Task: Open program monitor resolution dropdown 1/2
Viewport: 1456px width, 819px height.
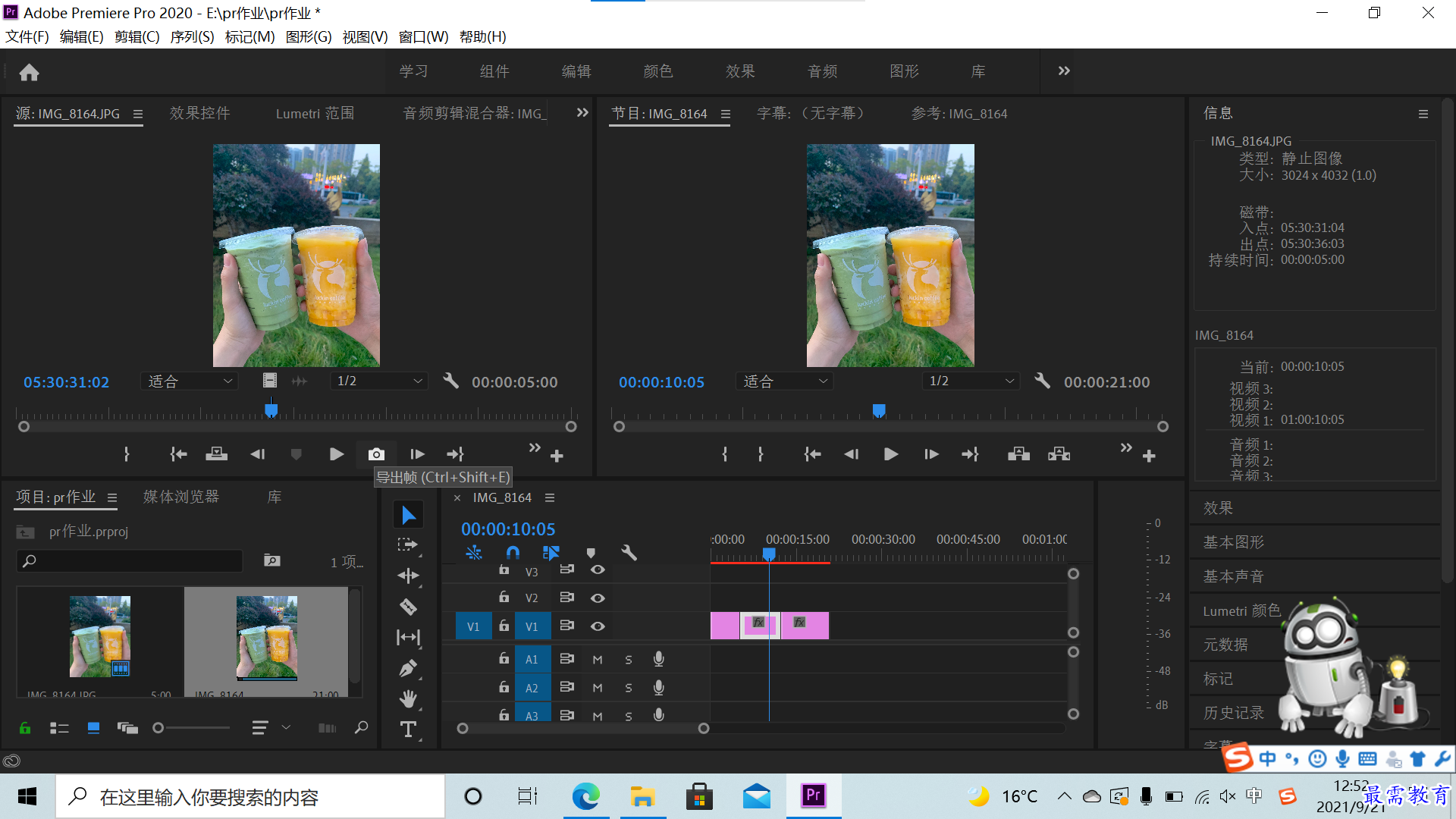Action: [x=972, y=381]
